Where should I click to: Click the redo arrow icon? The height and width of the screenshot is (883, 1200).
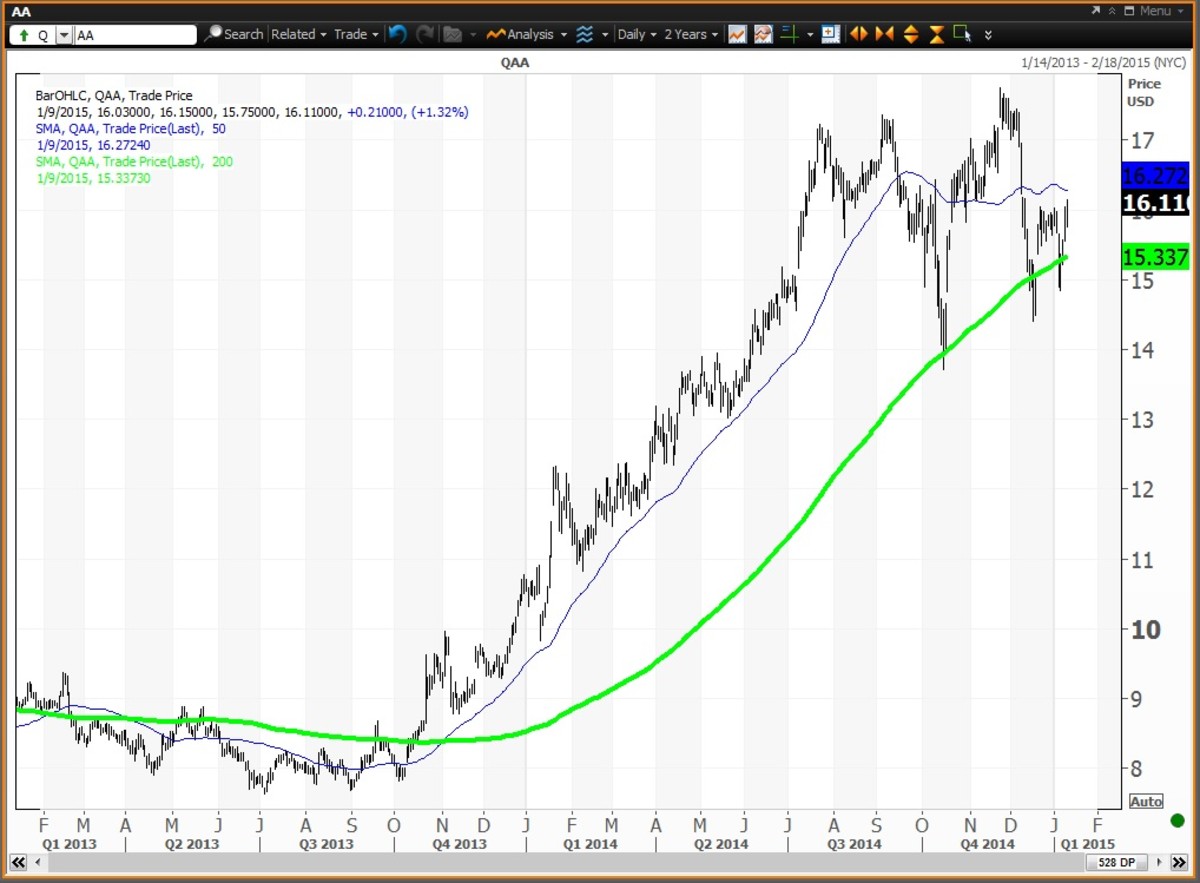(425, 34)
